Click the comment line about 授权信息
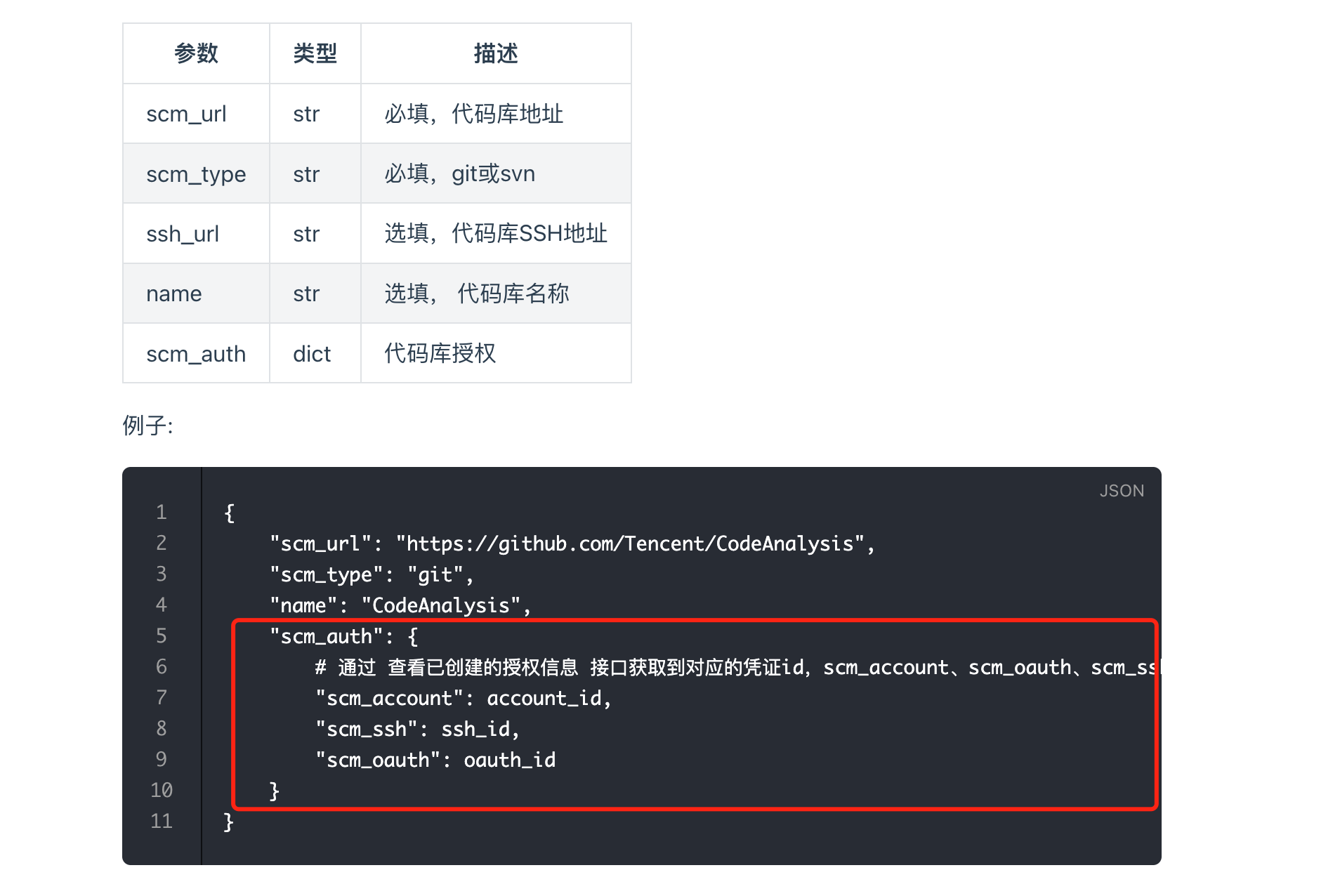This screenshot has height=896, width=1340. 737,667
